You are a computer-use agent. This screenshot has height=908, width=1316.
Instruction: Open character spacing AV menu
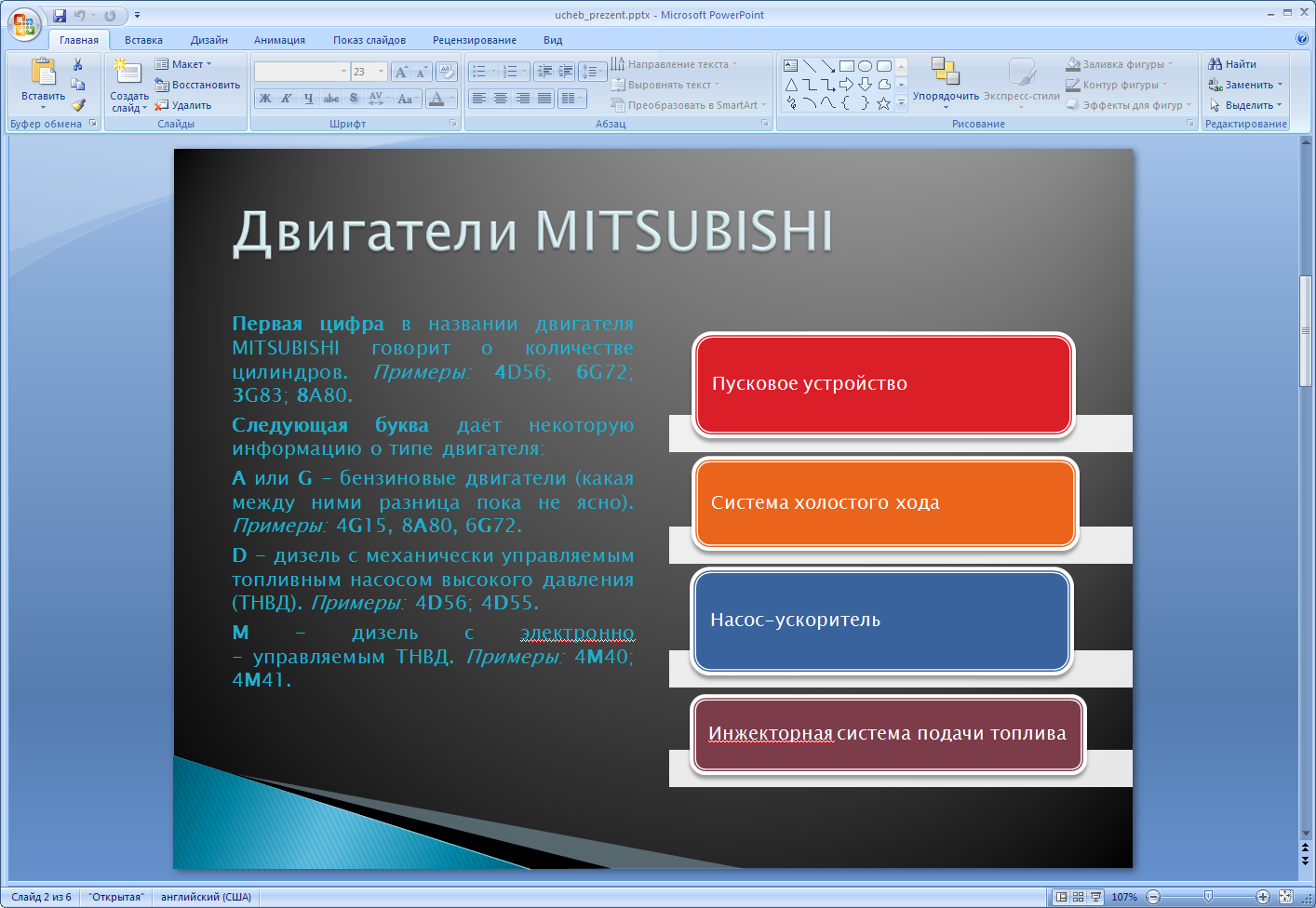(377, 98)
